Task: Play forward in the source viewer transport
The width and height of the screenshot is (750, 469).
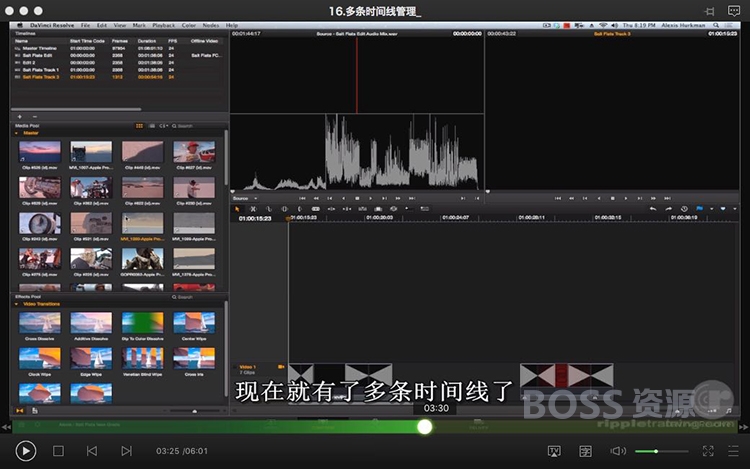Action: pos(371,198)
